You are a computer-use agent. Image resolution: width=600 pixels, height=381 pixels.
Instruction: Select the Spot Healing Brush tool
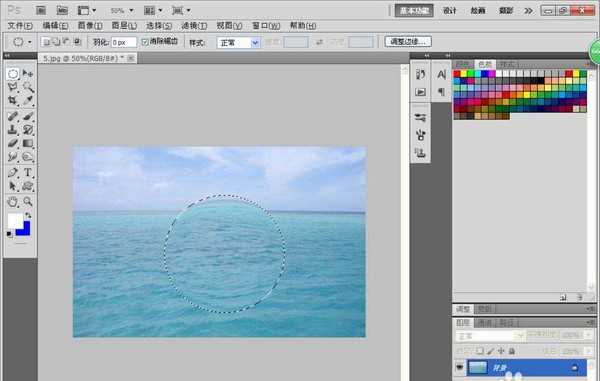[x=13, y=116]
